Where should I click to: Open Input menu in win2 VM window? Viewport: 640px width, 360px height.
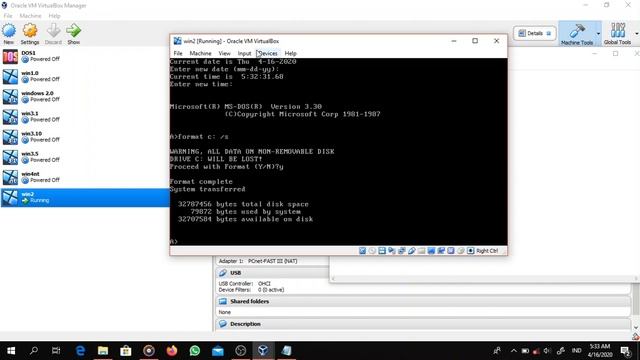[244, 53]
